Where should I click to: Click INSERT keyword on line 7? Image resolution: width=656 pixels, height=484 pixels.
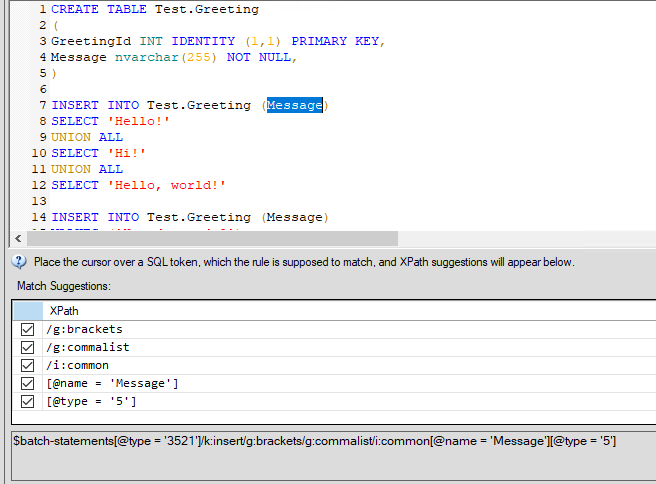click(x=75, y=105)
